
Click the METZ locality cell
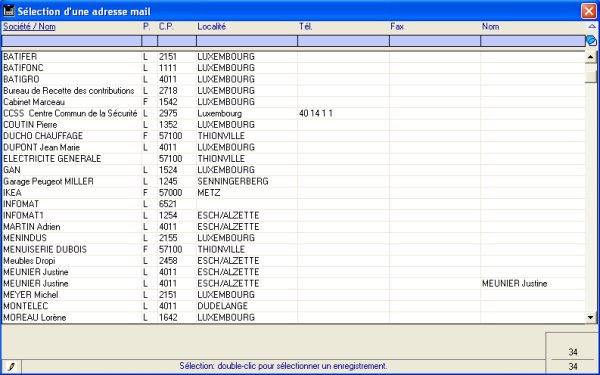coord(209,193)
